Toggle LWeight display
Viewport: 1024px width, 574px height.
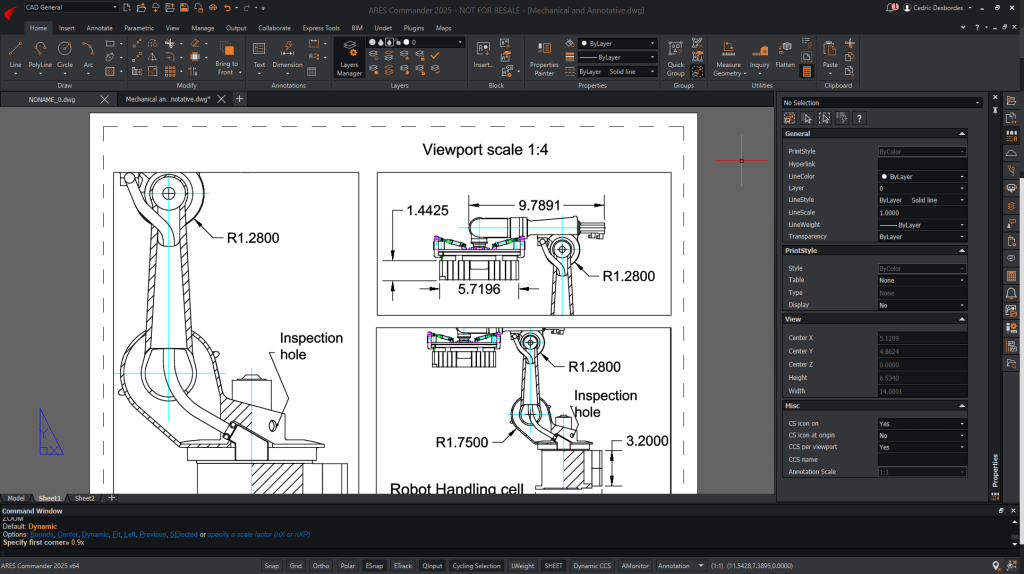click(522, 566)
